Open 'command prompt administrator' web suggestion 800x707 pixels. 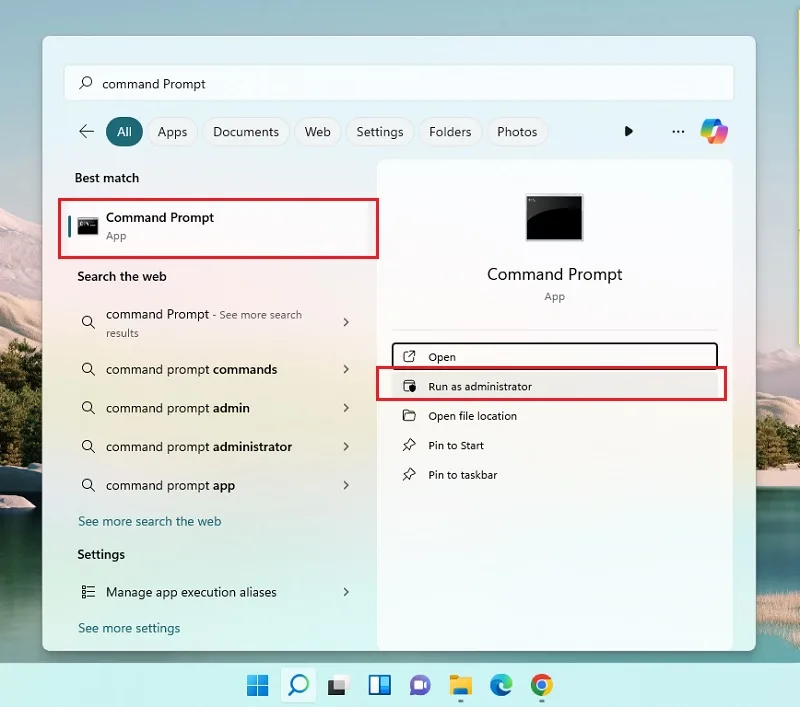pyautogui.click(x=217, y=446)
